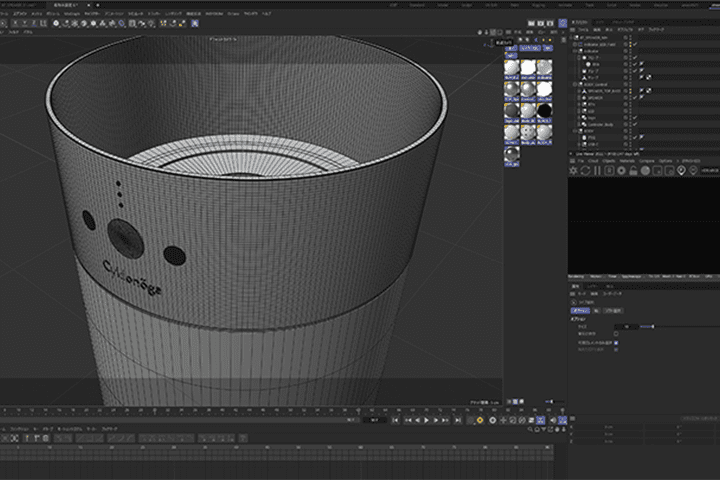Toggle the Z axis lock in toolbar

click(x=34, y=23)
